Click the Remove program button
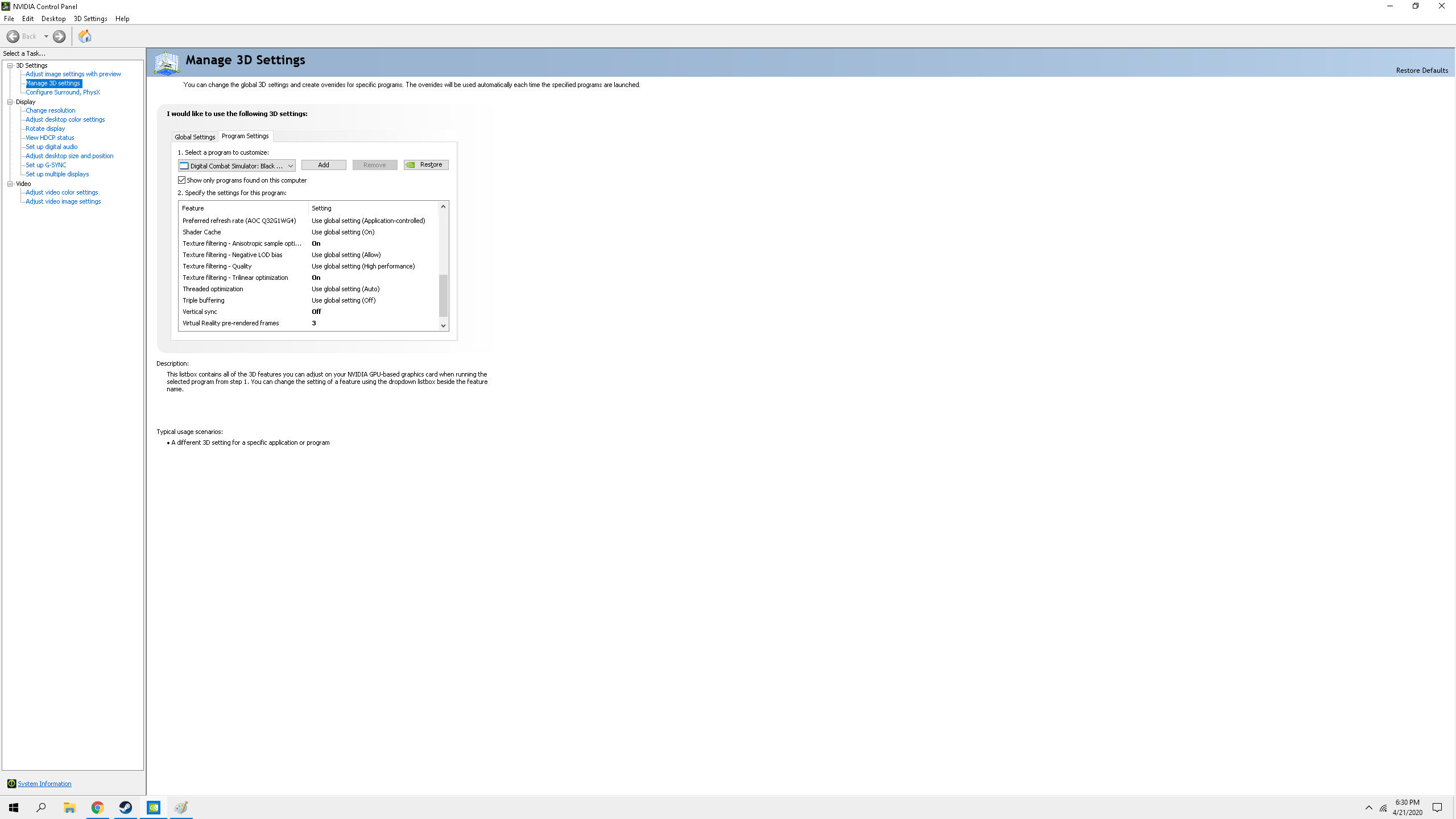Image resolution: width=1456 pixels, height=819 pixels. click(375, 165)
